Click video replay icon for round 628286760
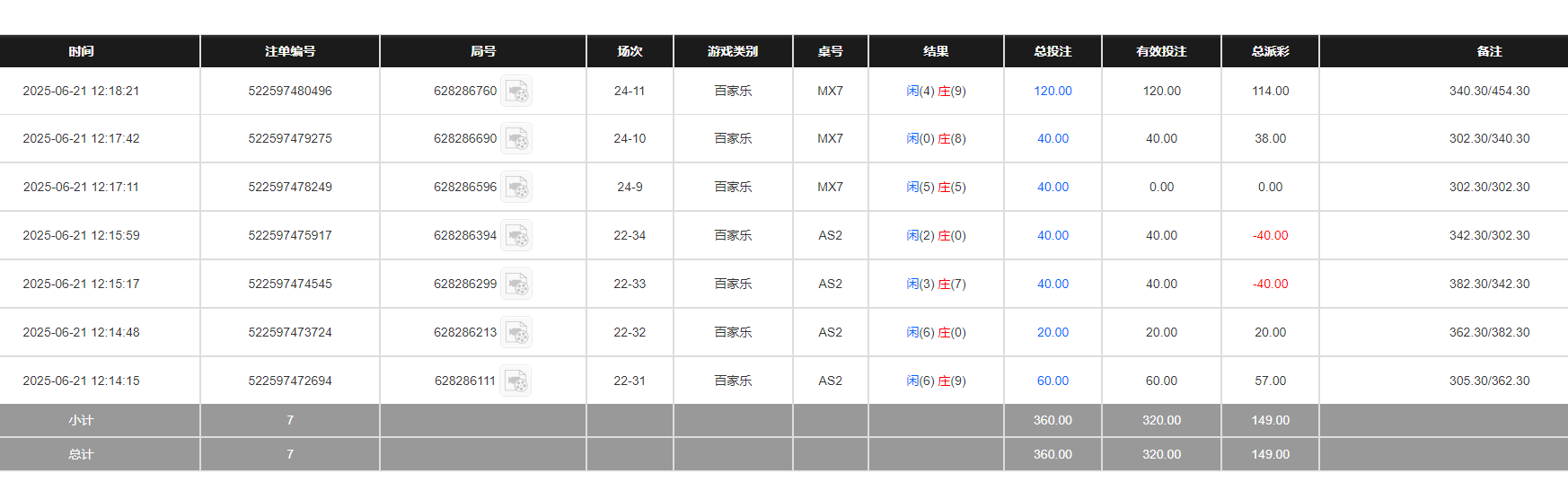Screen dimensions: 1568x499 tap(516, 92)
